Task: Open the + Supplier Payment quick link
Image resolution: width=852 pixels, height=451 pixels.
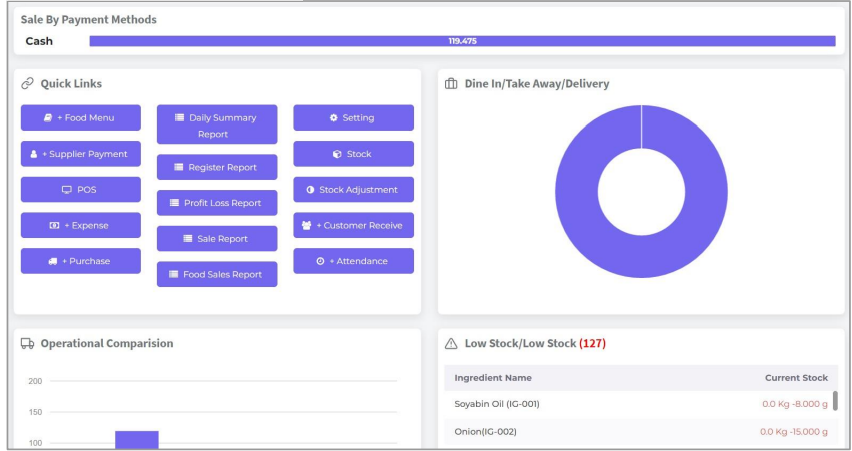Action: [x=80, y=154]
